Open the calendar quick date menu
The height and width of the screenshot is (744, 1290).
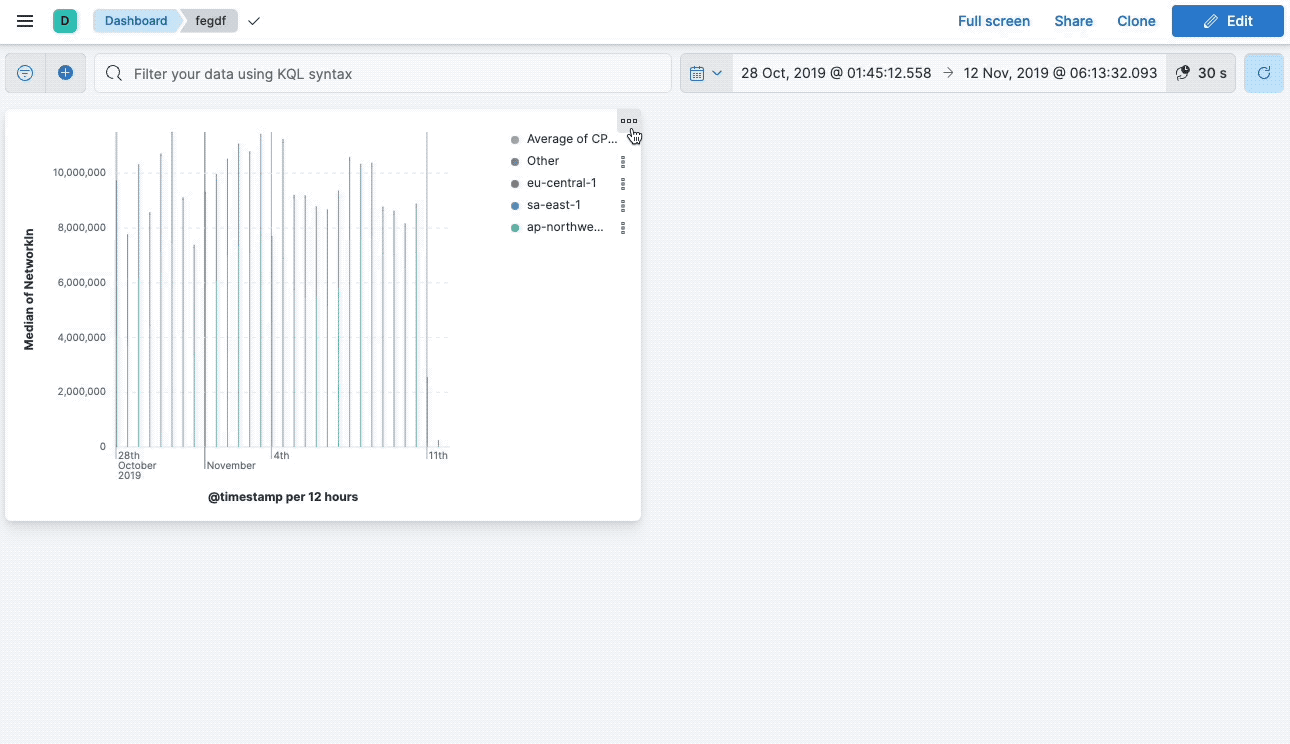click(706, 73)
